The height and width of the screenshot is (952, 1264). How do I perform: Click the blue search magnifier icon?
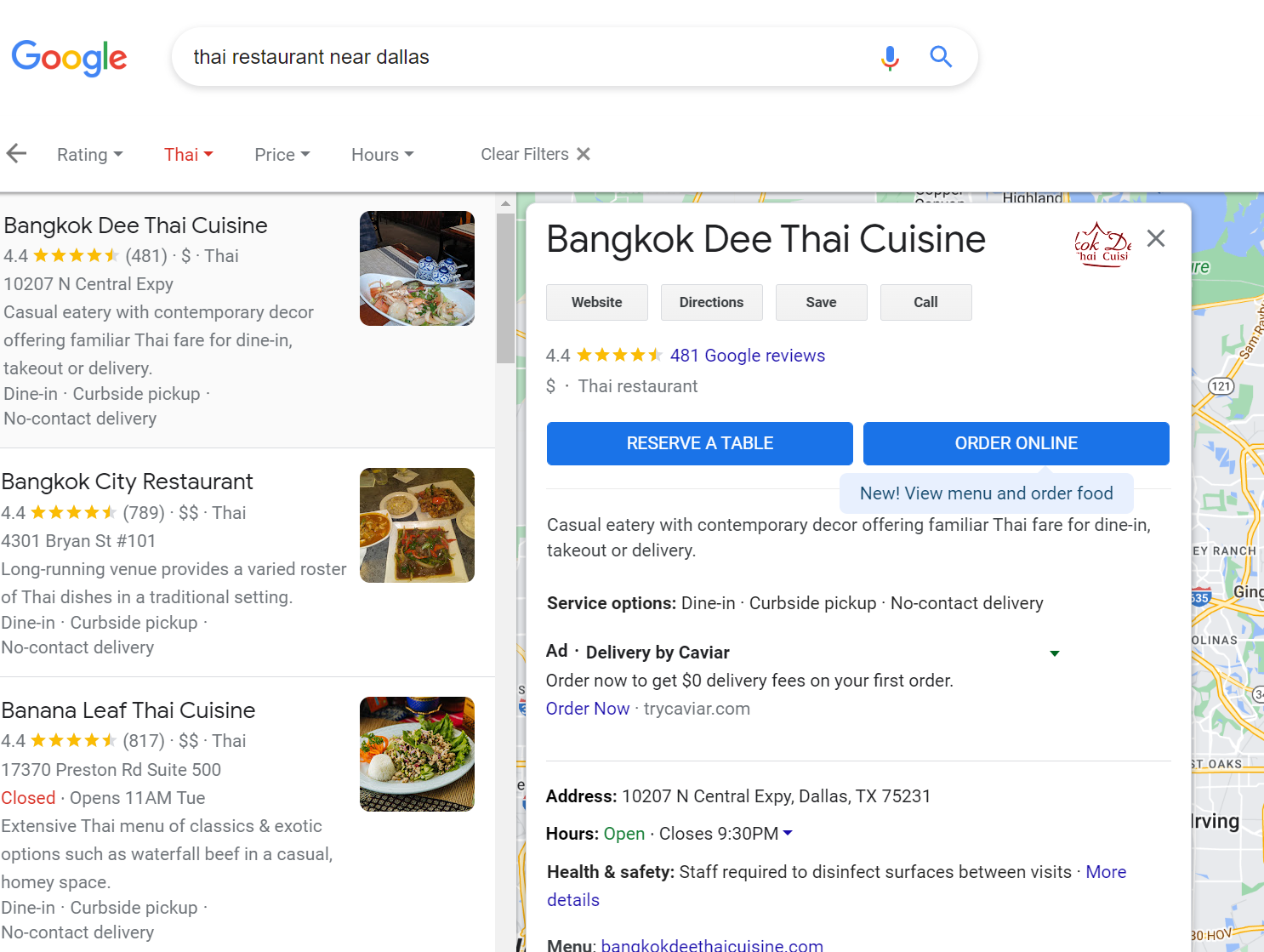(941, 57)
